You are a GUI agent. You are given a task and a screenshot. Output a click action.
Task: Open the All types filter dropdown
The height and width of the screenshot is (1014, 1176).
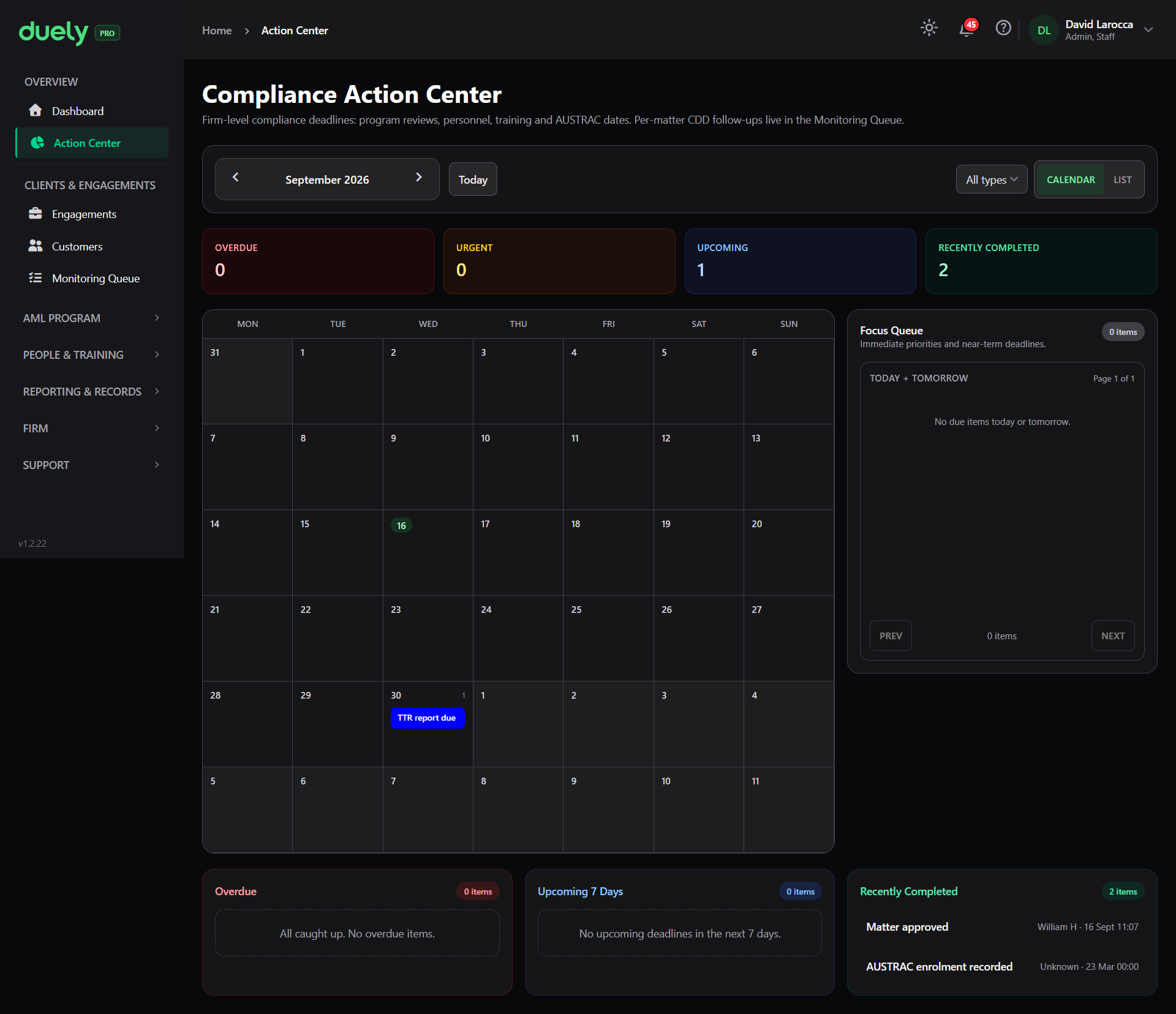(x=992, y=179)
